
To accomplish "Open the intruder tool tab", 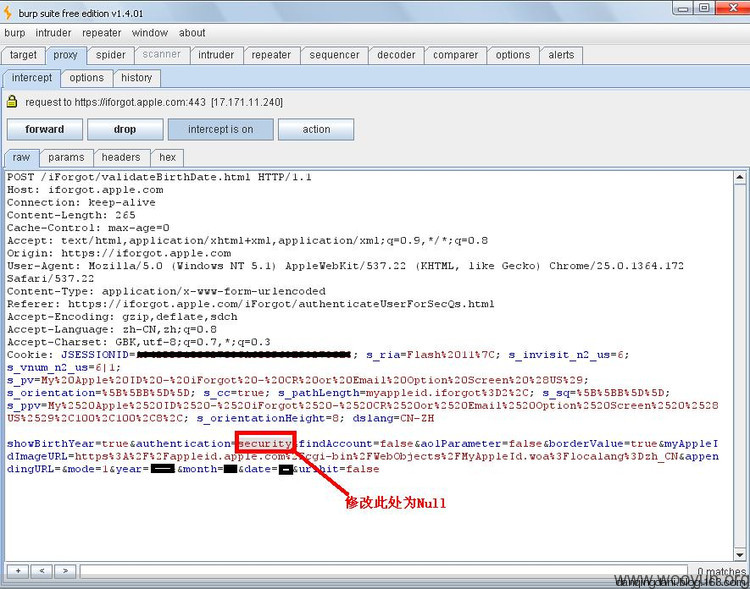I will pos(216,55).
